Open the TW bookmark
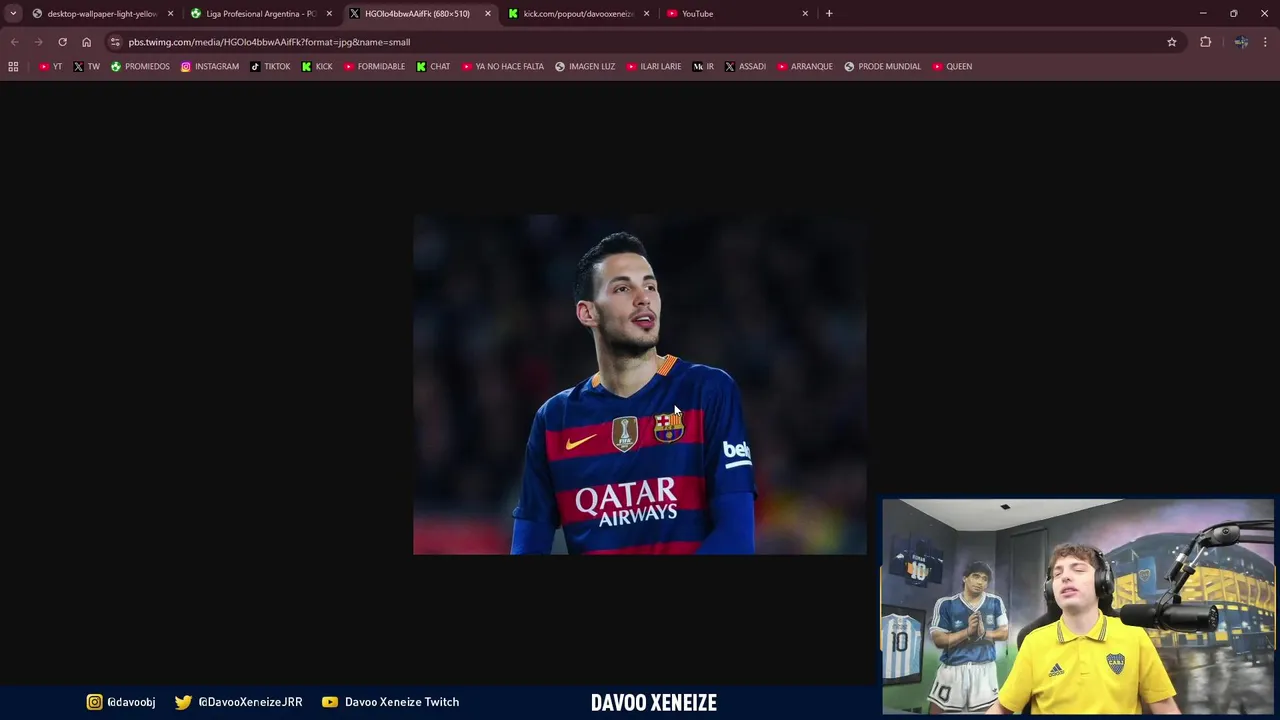The width and height of the screenshot is (1280, 720). 86,66
